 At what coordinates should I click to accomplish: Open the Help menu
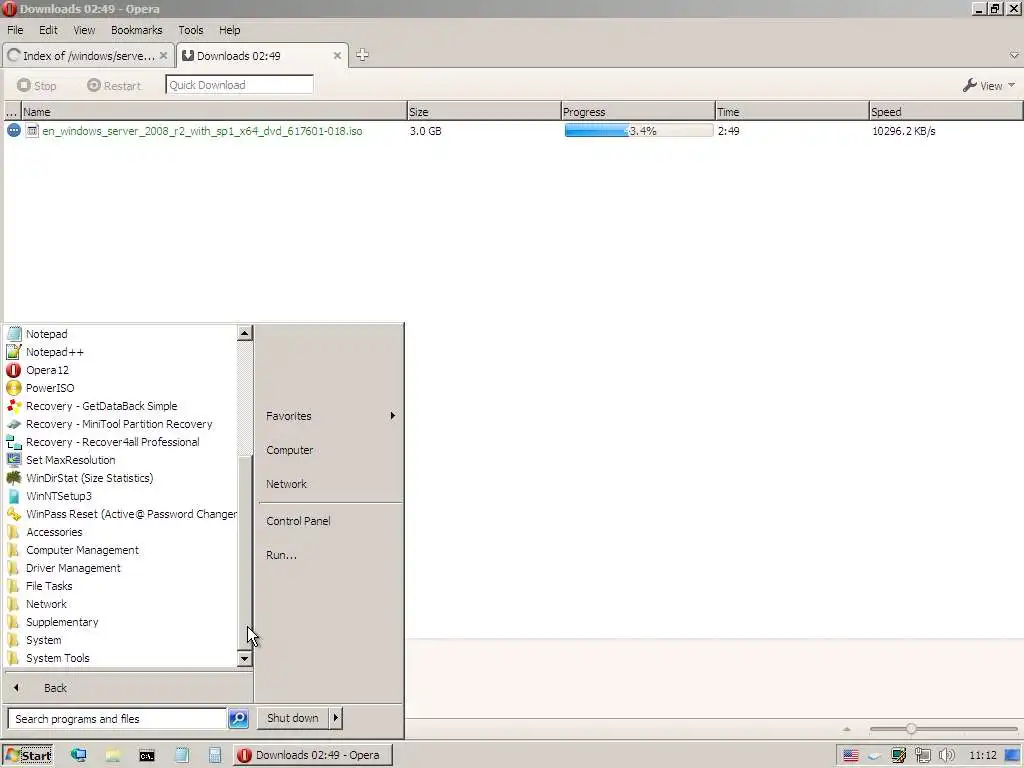tap(229, 30)
